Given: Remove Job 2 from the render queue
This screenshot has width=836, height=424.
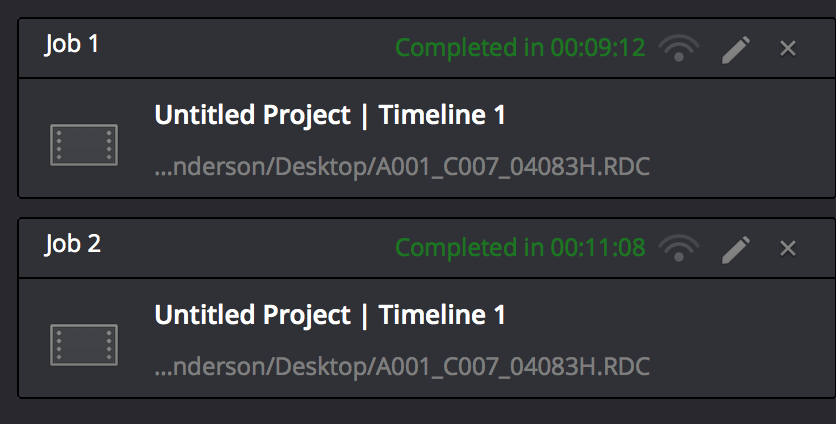Looking at the screenshot, I should pyautogui.click(x=788, y=248).
